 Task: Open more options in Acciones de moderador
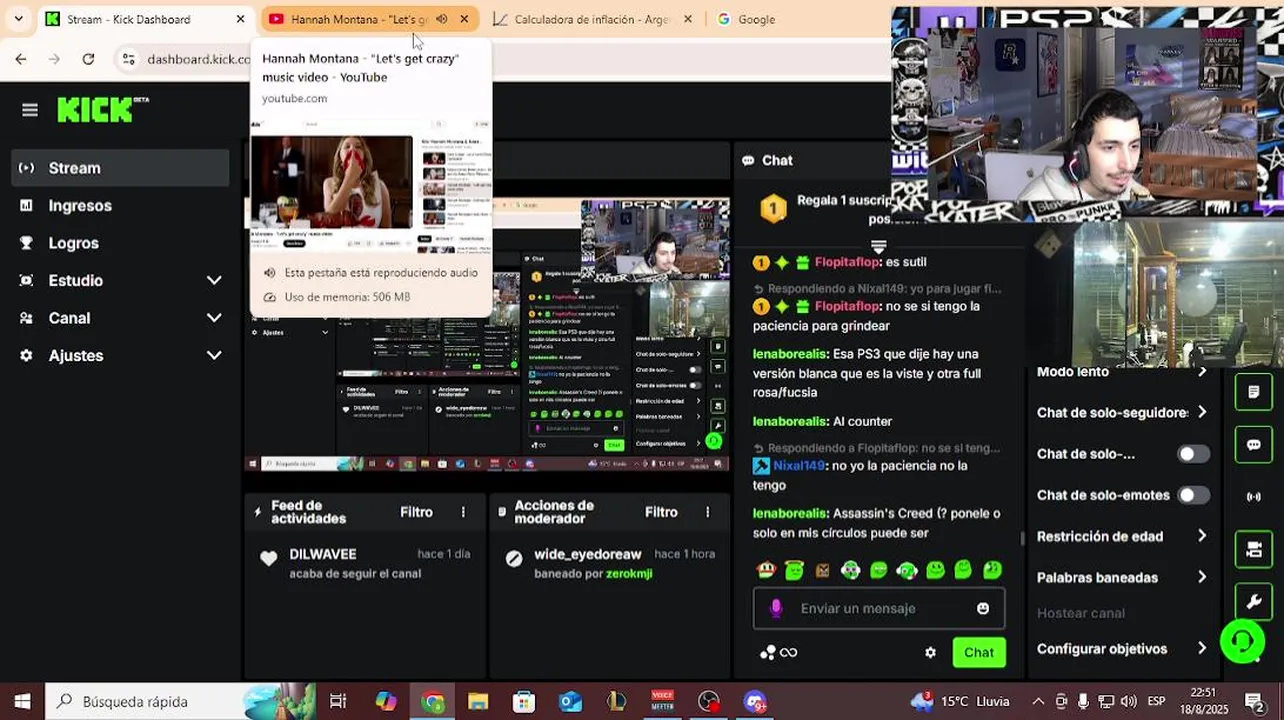point(707,512)
